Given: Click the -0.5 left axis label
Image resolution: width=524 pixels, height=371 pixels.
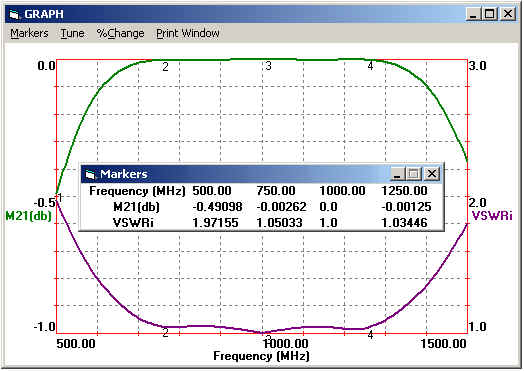Looking at the screenshot, I should 44,203.
